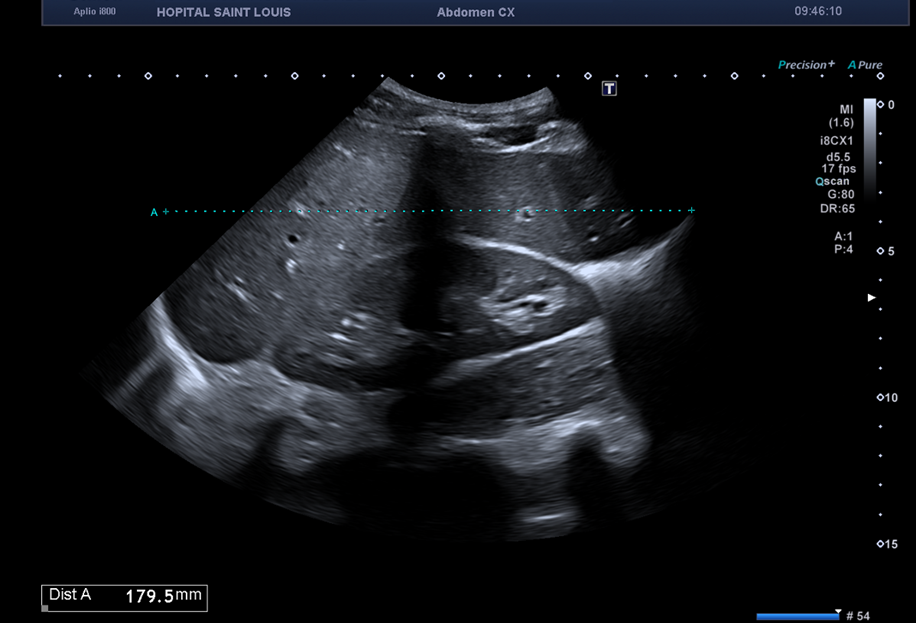Viewport: 916px width, 623px height.
Task: Click the G:80 gain value
Action: [840, 194]
